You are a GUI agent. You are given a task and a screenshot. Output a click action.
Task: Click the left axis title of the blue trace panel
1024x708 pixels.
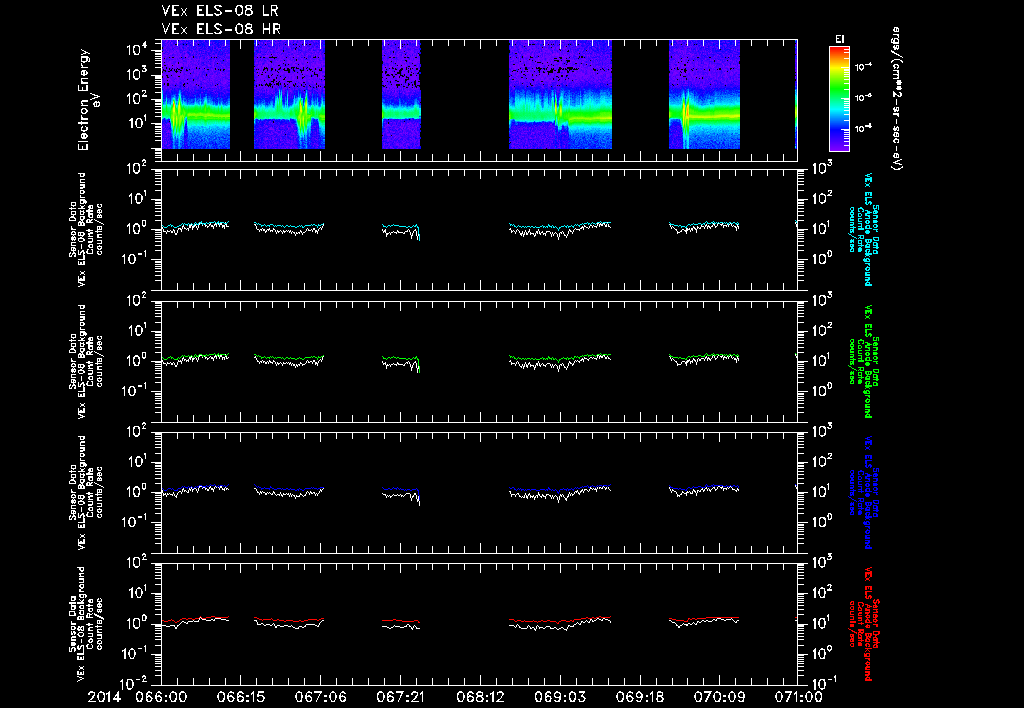point(85,492)
